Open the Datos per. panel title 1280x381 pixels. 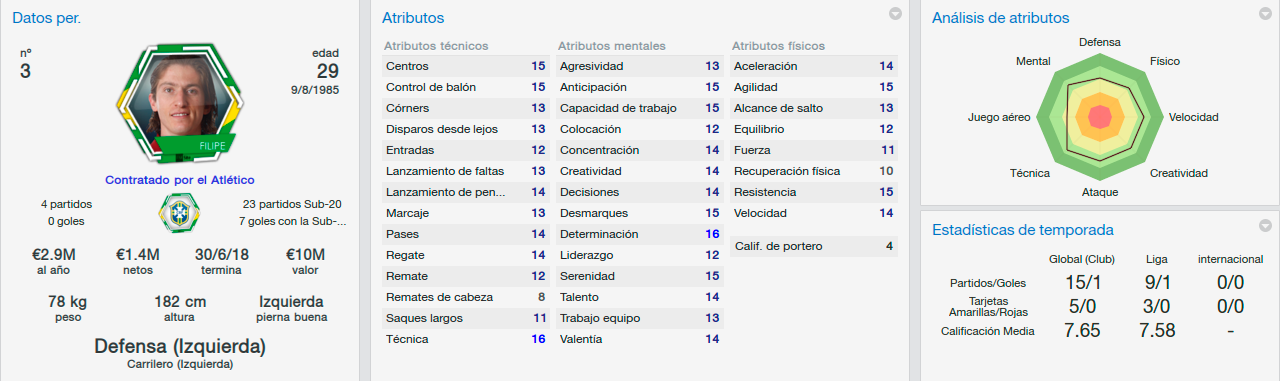tap(47, 18)
